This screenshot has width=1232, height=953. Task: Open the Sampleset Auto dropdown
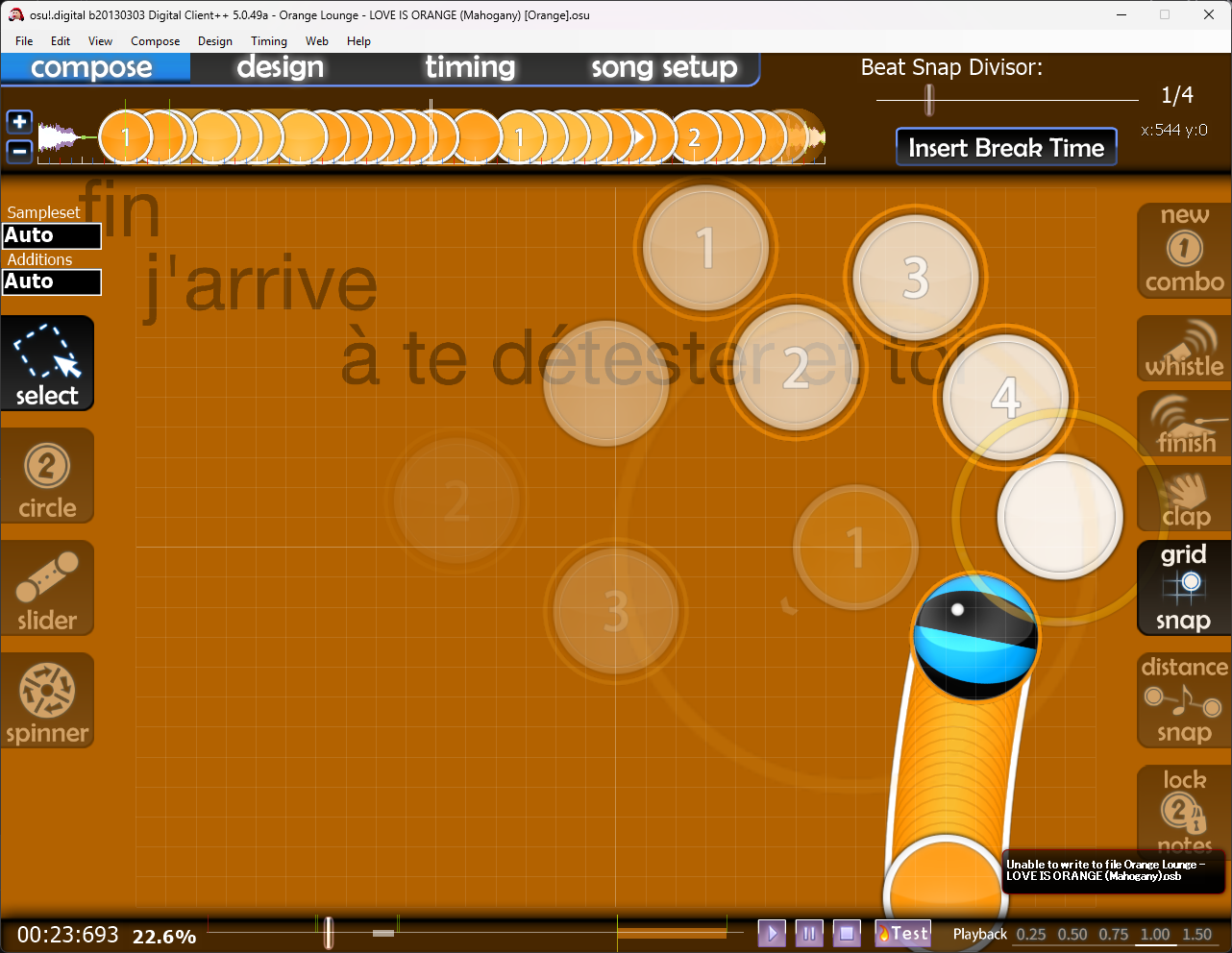pyautogui.click(x=52, y=235)
